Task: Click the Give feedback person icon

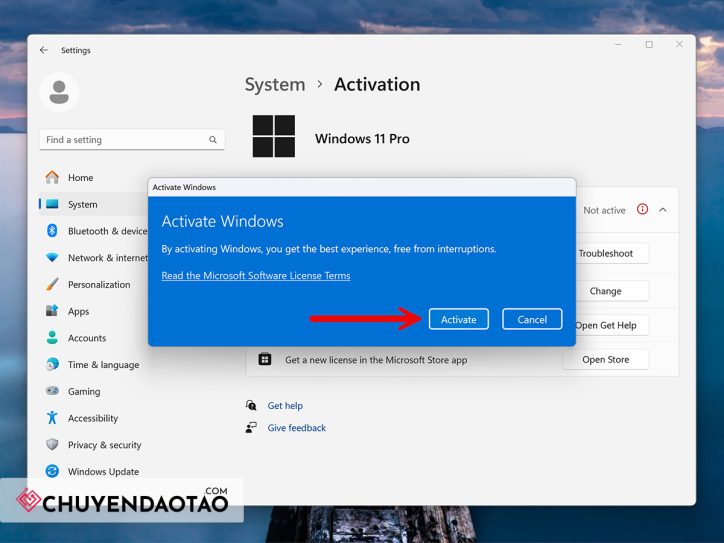Action: click(251, 428)
